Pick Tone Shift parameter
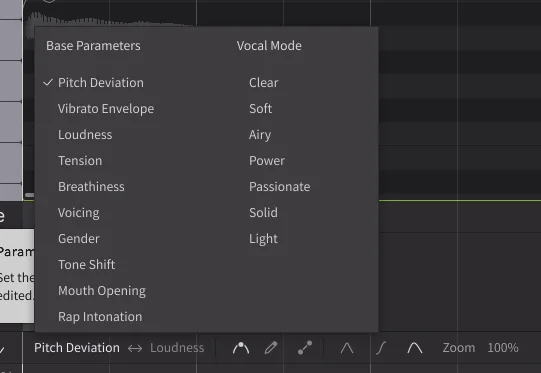 [x=86, y=265]
